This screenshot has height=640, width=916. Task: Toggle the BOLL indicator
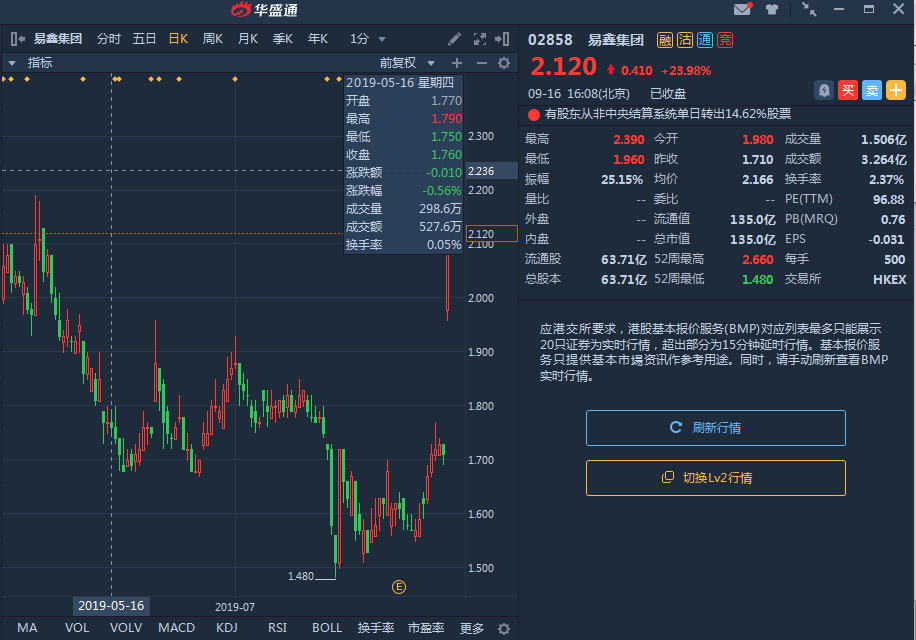click(x=327, y=628)
